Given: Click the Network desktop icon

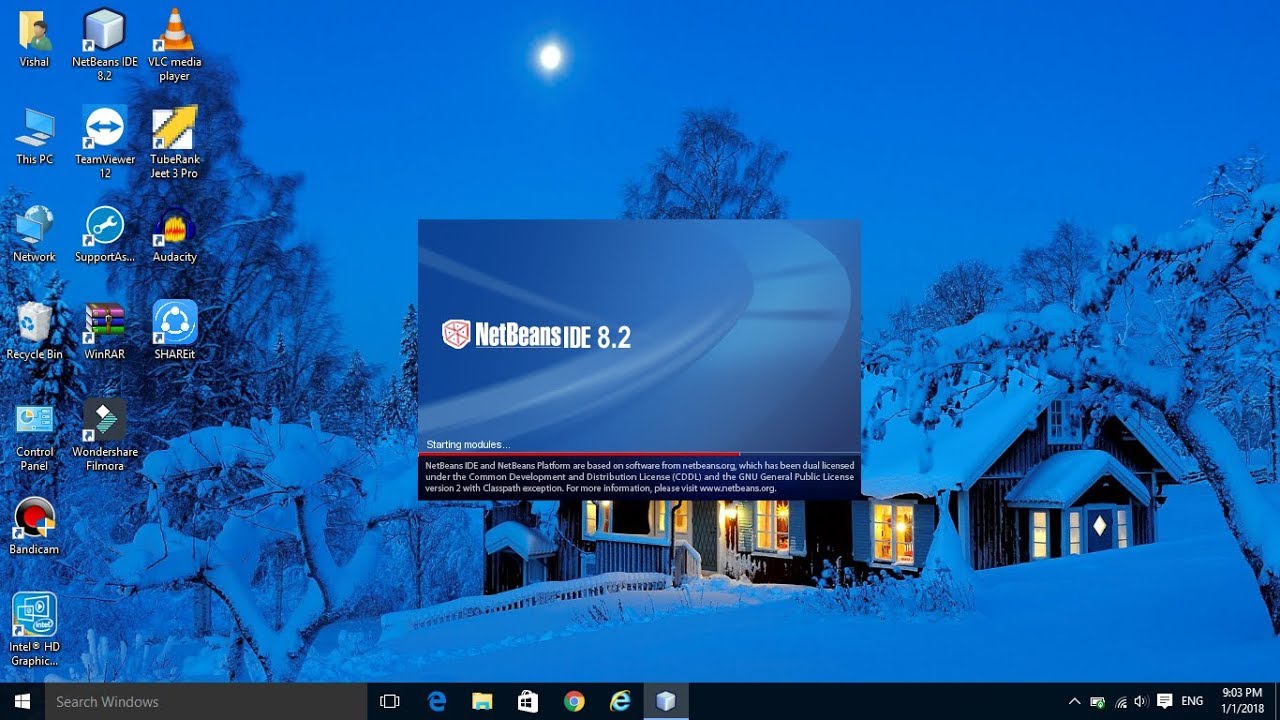Looking at the screenshot, I should coord(34,233).
